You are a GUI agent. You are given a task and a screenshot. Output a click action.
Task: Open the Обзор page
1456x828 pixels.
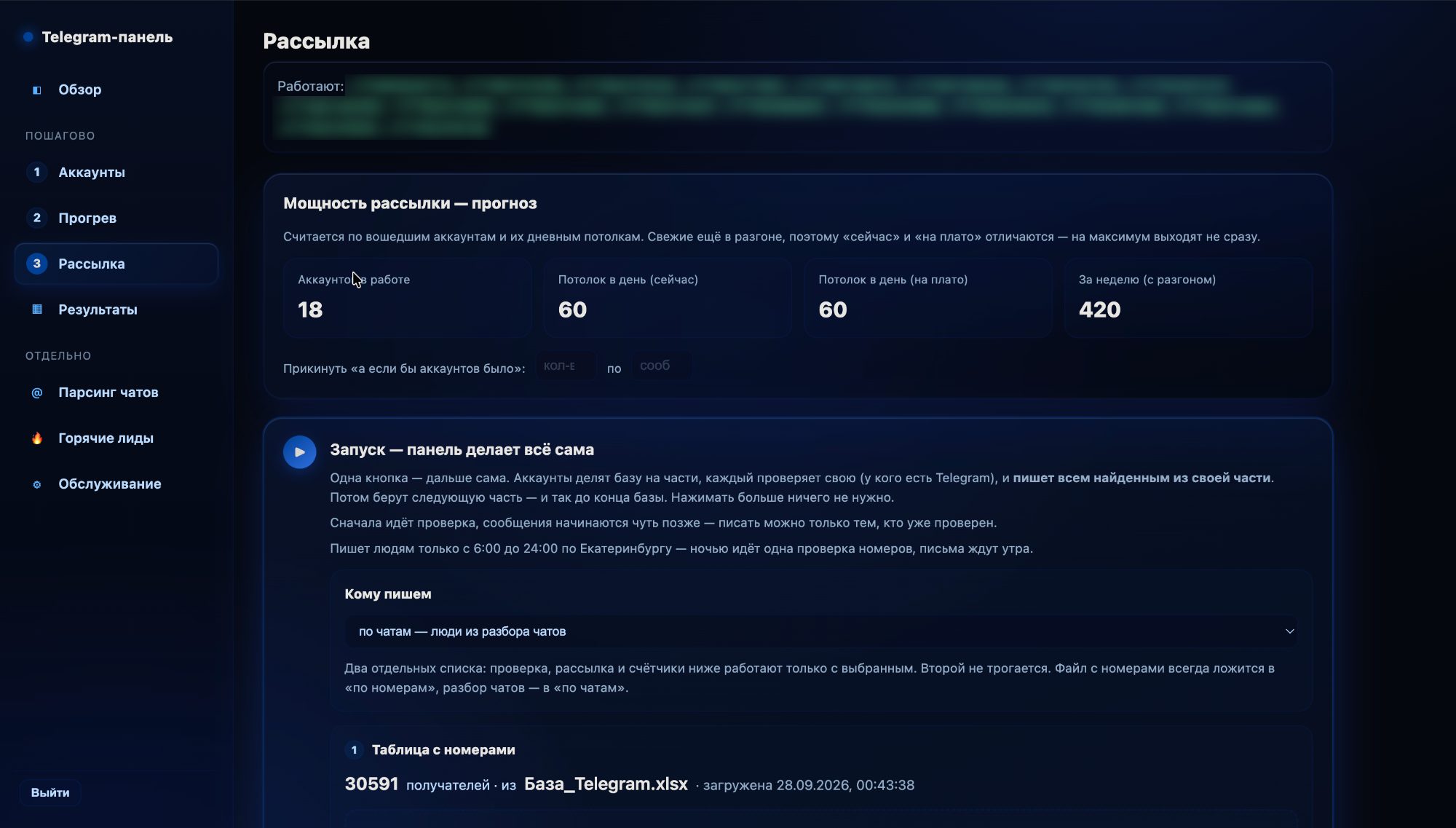pos(116,90)
